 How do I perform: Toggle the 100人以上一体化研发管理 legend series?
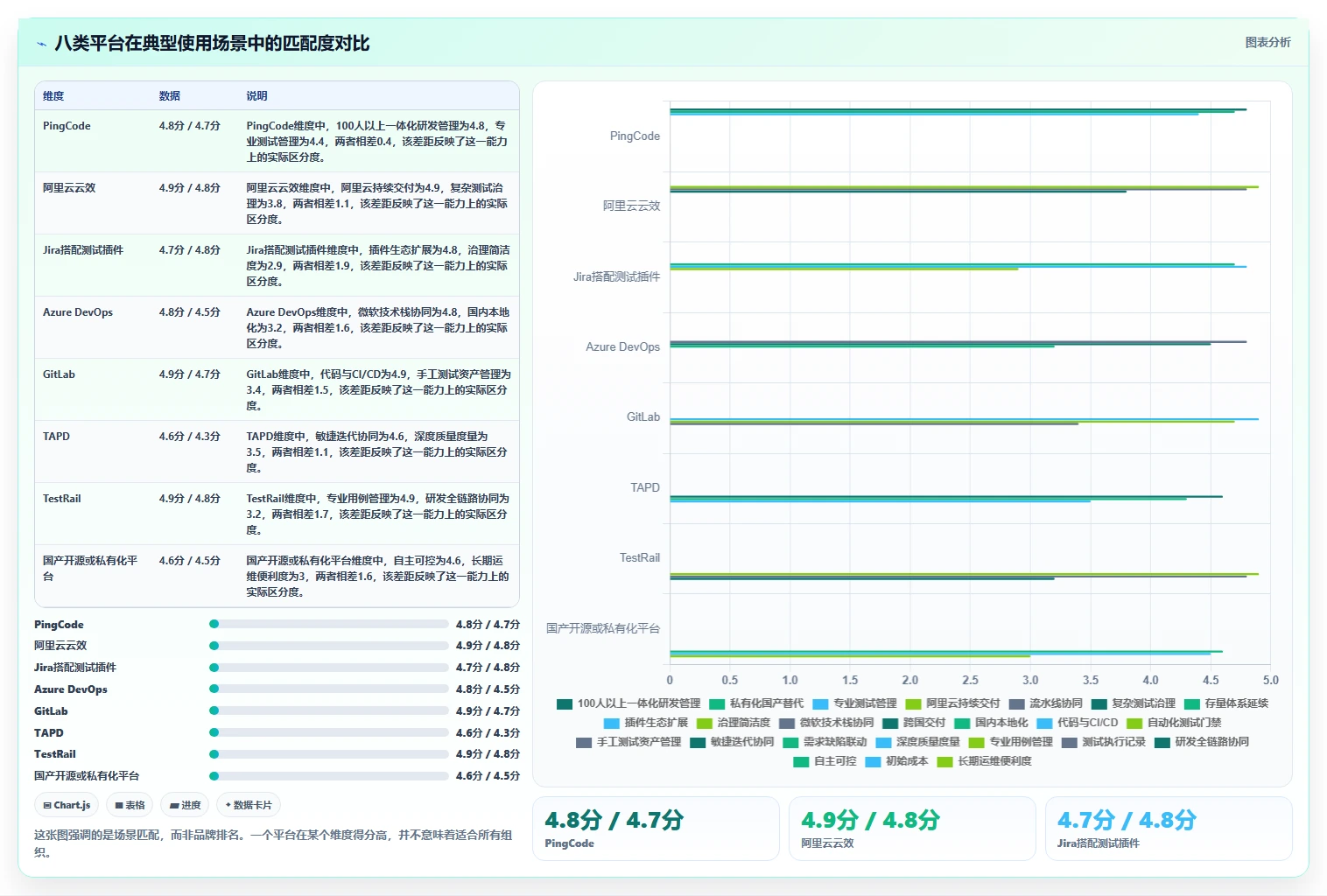(x=628, y=703)
